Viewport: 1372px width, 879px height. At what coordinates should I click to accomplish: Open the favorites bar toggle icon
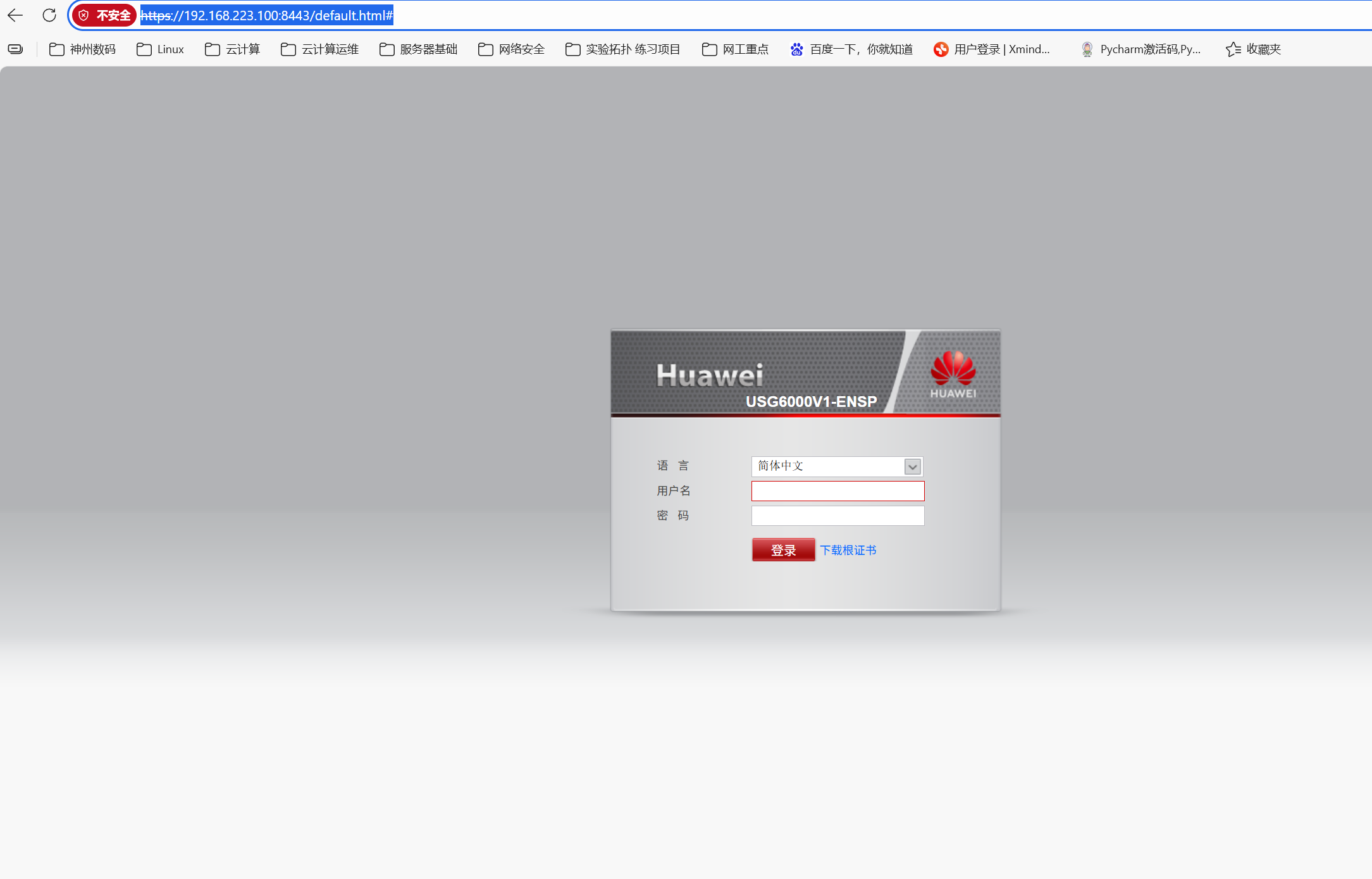(x=15, y=49)
